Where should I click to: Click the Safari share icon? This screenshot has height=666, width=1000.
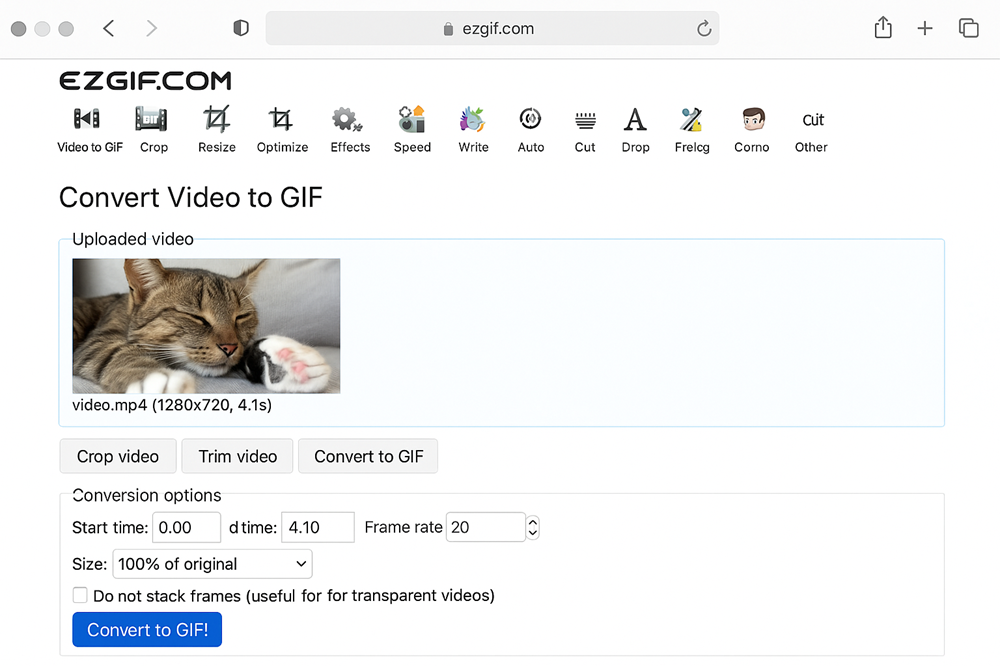(x=883, y=29)
